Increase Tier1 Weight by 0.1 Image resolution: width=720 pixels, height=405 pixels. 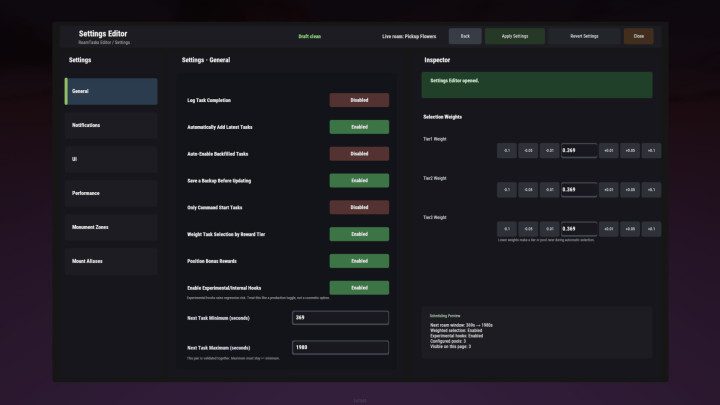651,151
